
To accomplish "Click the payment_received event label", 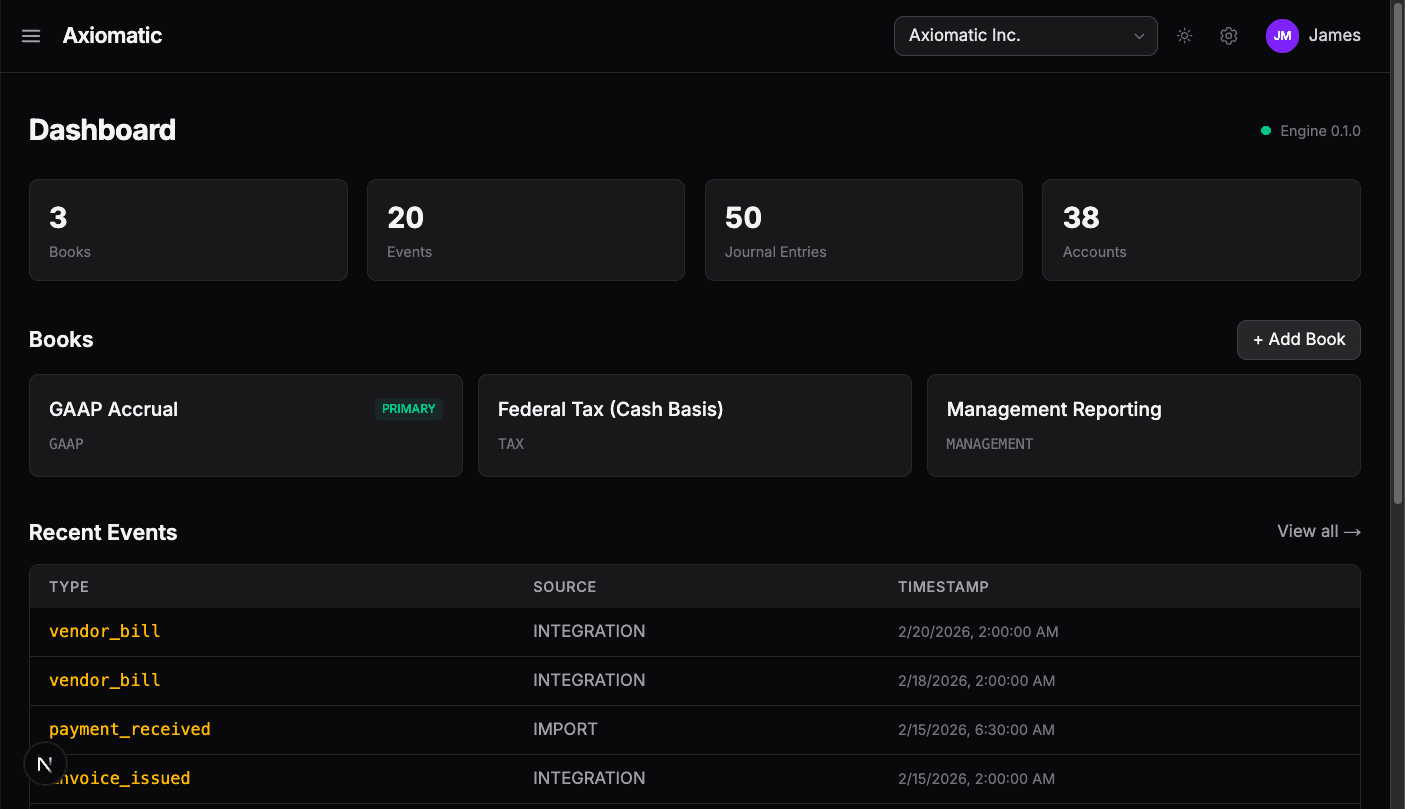I will pos(129,729).
